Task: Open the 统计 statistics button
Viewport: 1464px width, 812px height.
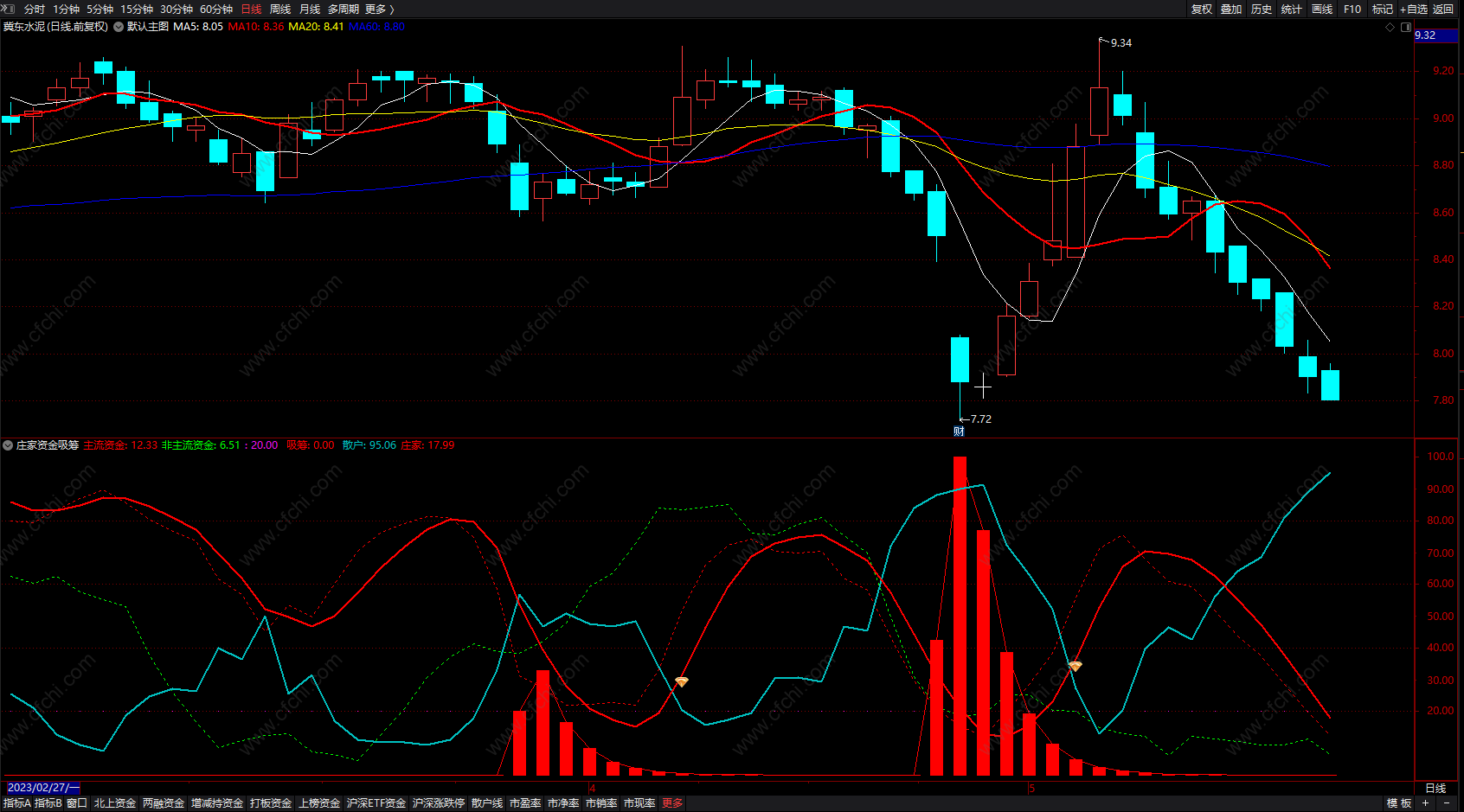Action: click(x=1292, y=10)
